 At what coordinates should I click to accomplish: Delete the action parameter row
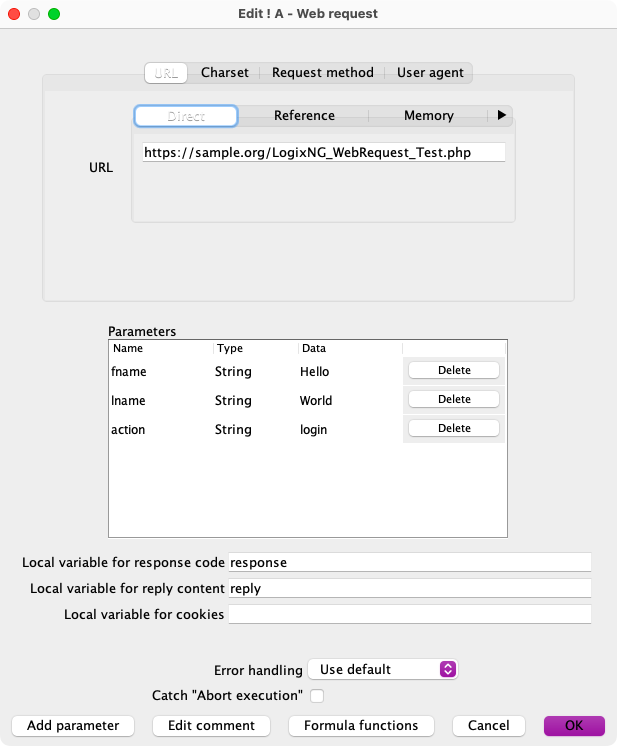tap(454, 428)
